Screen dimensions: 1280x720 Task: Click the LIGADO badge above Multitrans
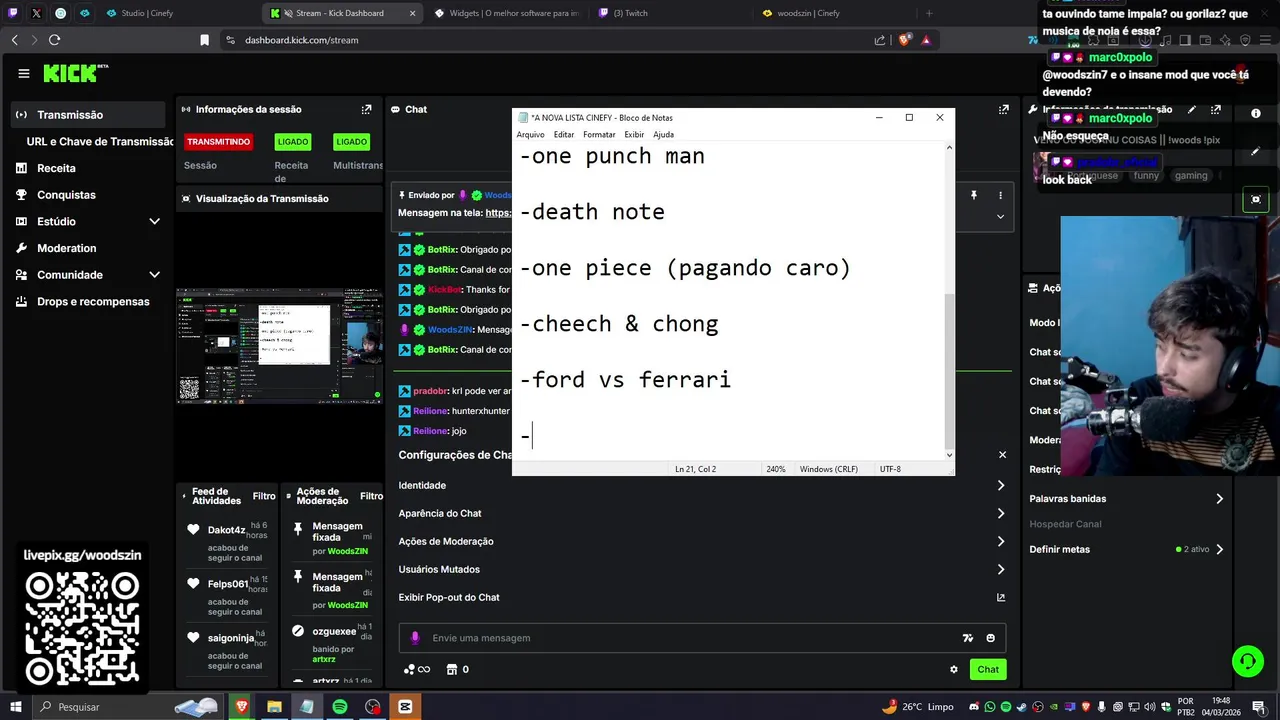coord(352,142)
